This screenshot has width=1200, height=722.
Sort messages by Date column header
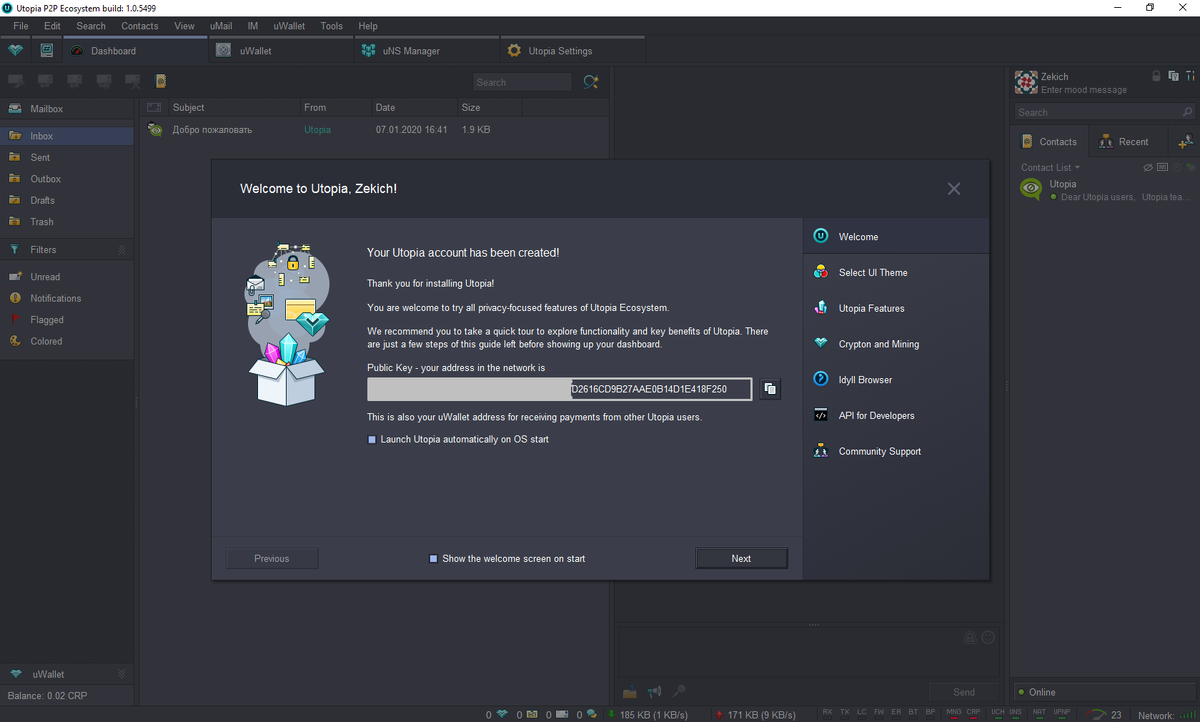[x=413, y=107]
